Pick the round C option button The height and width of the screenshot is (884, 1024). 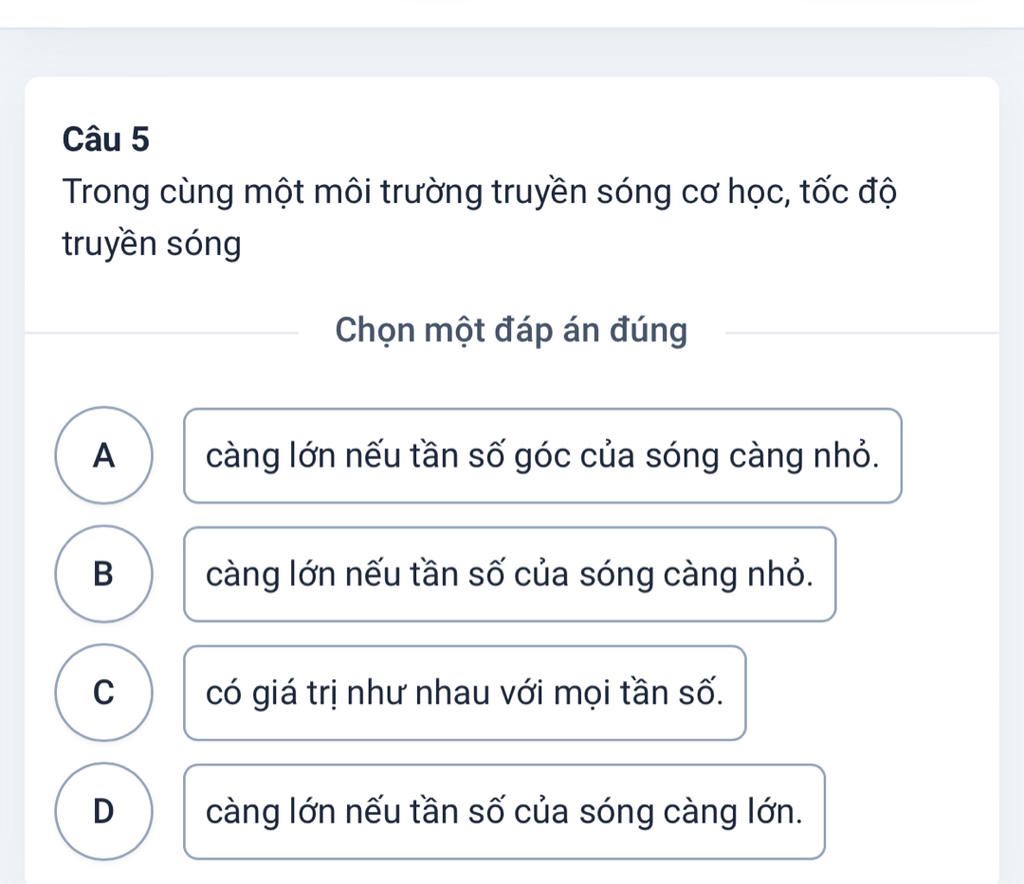tap(104, 693)
